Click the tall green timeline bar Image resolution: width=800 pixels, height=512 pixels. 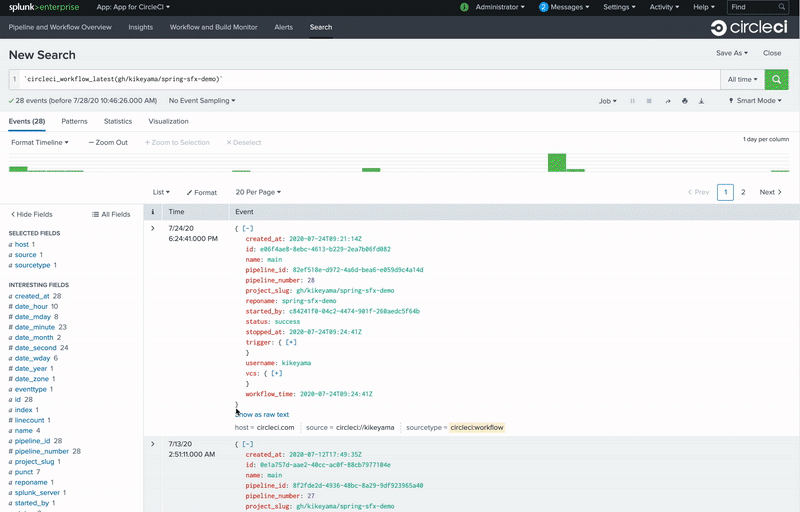tap(557, 163)
